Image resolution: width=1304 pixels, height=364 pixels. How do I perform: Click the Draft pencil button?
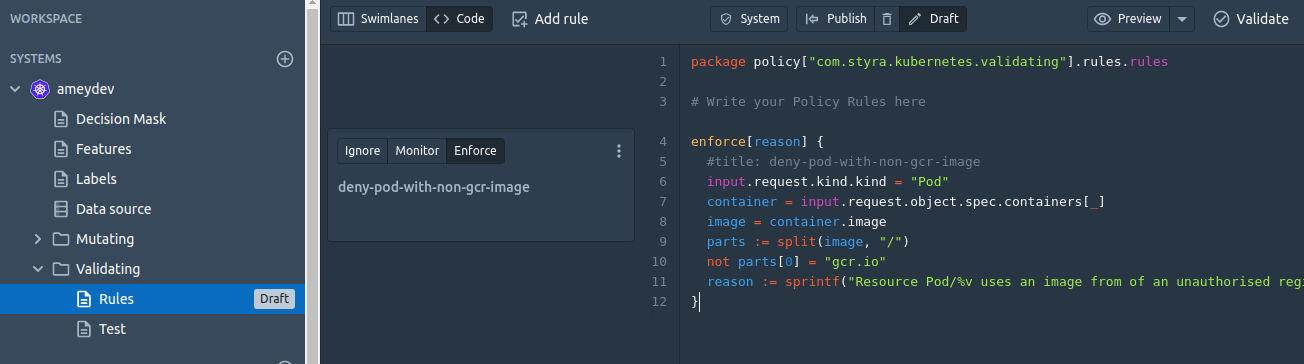[x=933, y=19]
